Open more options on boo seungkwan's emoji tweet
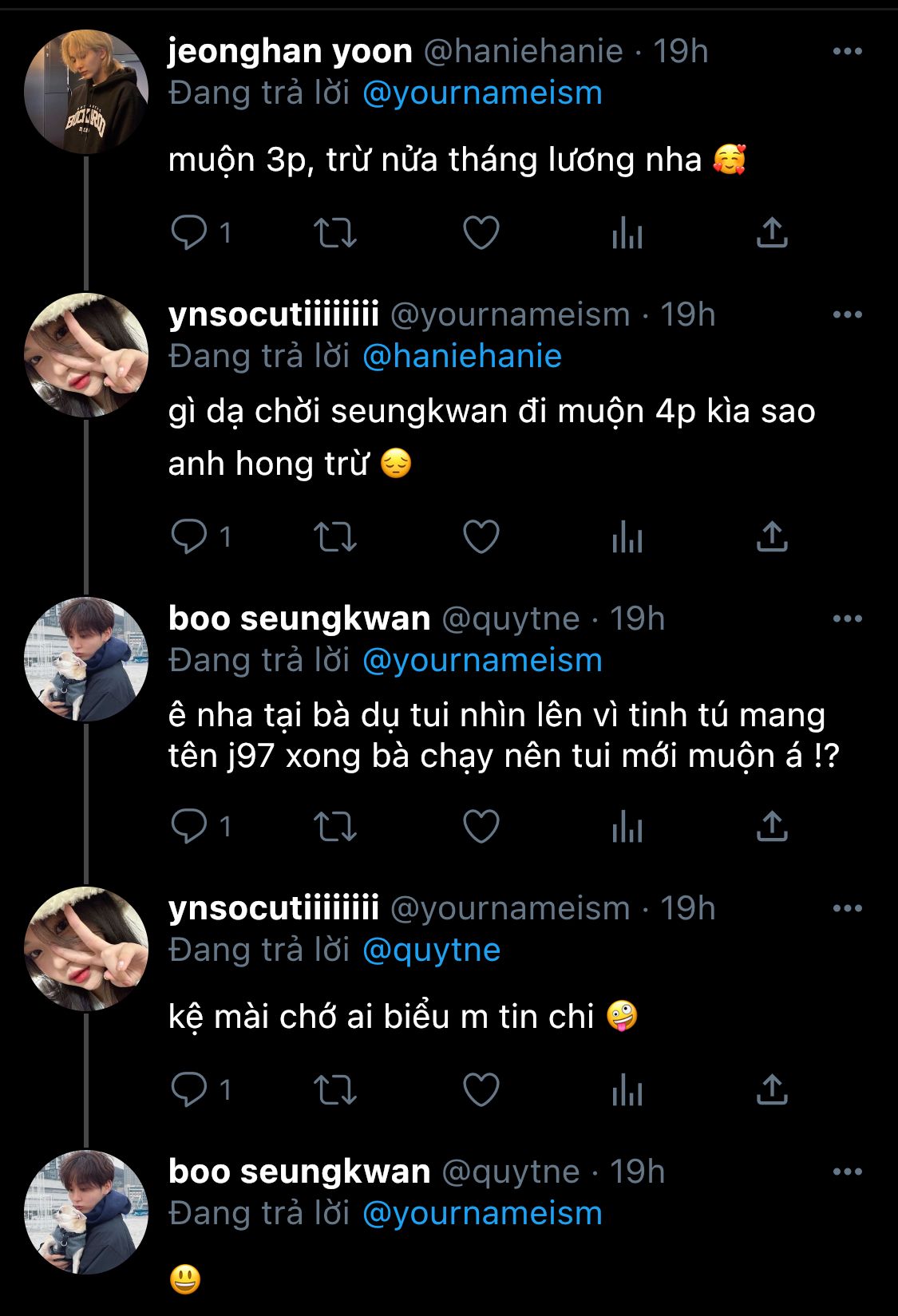 (x=847, y=1172)
